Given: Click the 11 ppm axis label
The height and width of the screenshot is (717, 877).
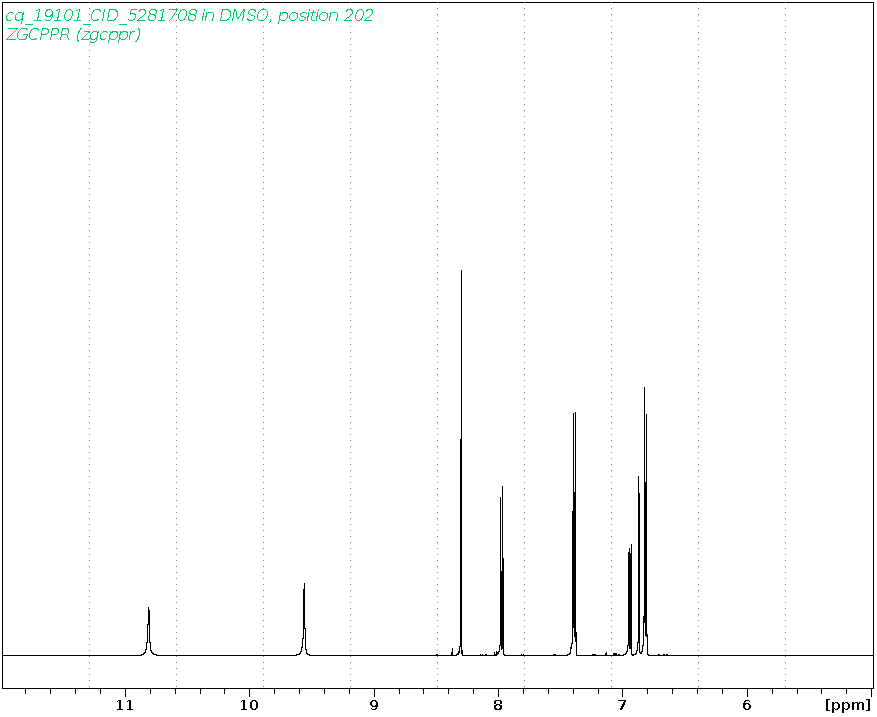Looking at the screenshot, I should pos(125,706).
